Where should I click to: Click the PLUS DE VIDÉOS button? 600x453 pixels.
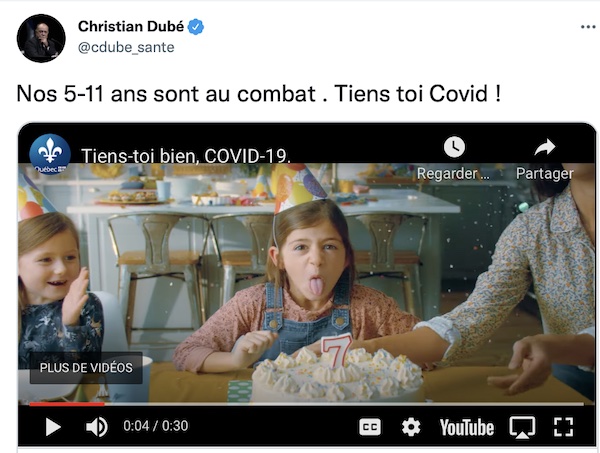point(86,368)
